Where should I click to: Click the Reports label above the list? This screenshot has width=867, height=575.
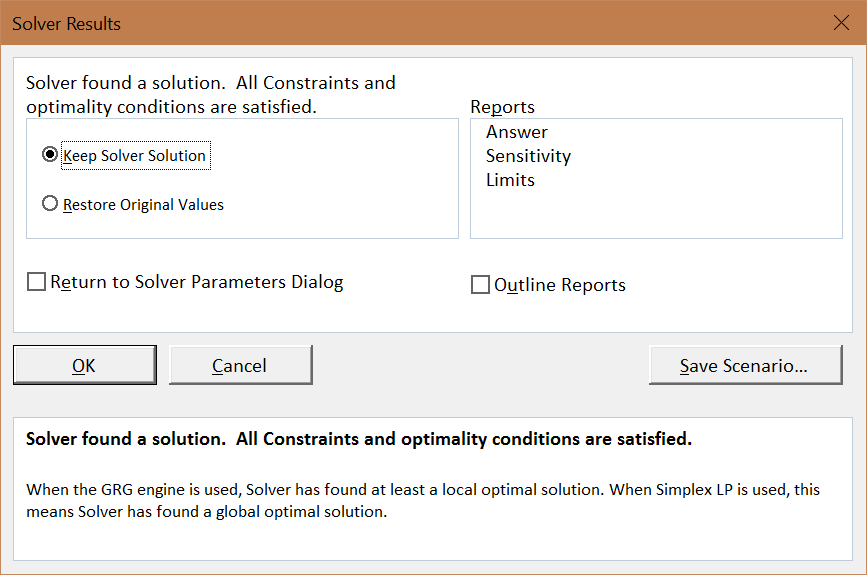502,107
